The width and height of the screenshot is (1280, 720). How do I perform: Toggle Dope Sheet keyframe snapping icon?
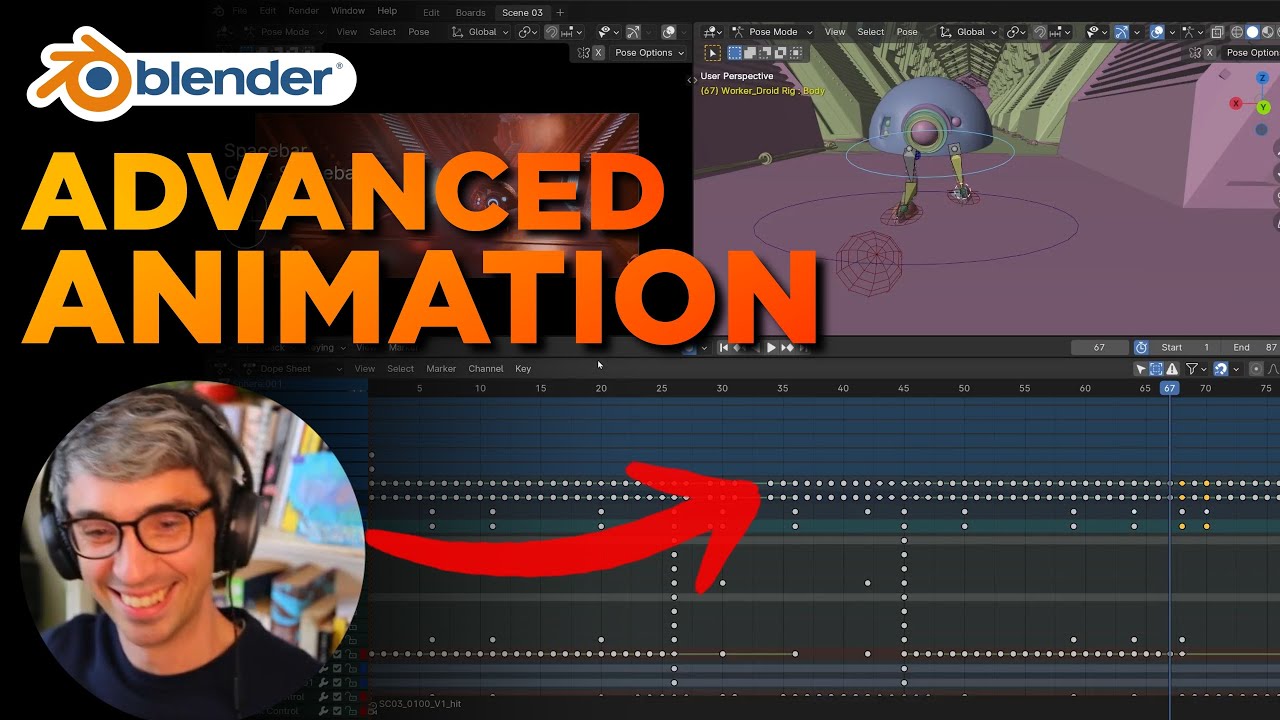click(1220, 369)
